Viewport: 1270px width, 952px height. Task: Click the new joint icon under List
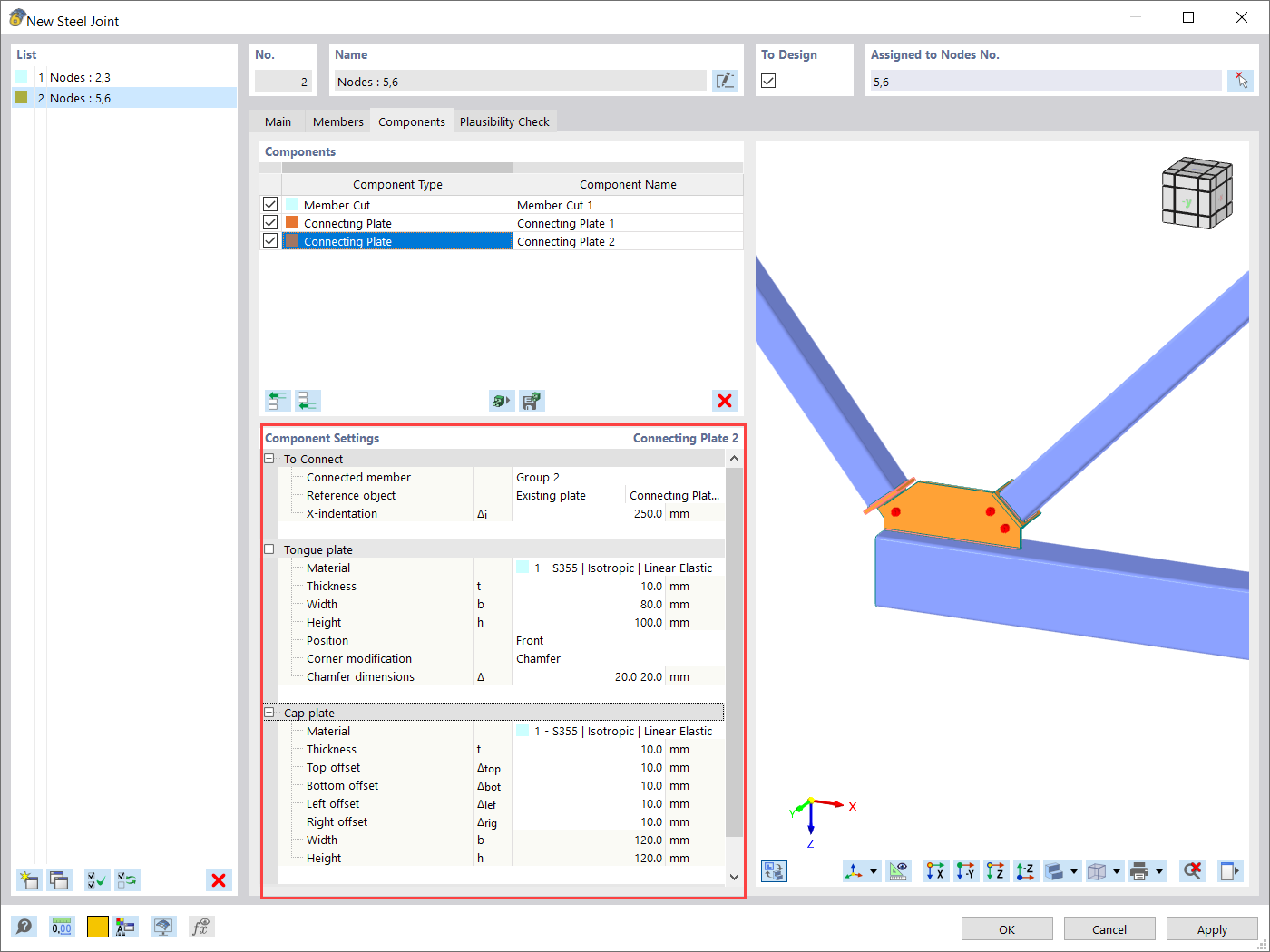coord(29,879)
